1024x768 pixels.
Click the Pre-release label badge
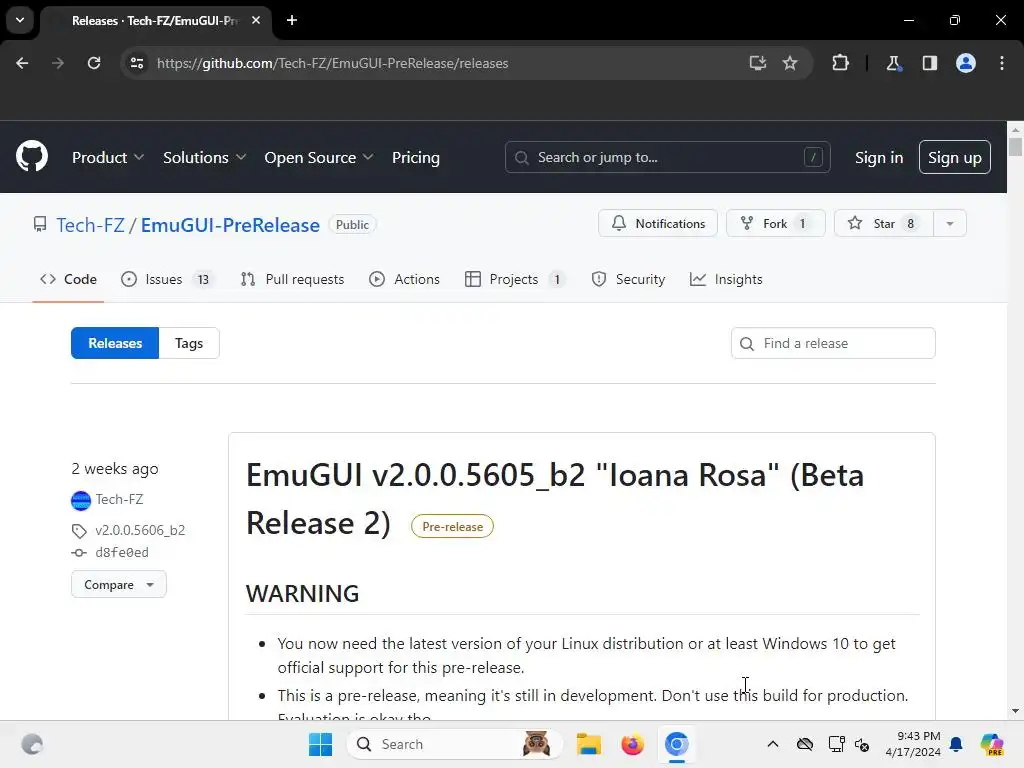(x=453, y=526)
